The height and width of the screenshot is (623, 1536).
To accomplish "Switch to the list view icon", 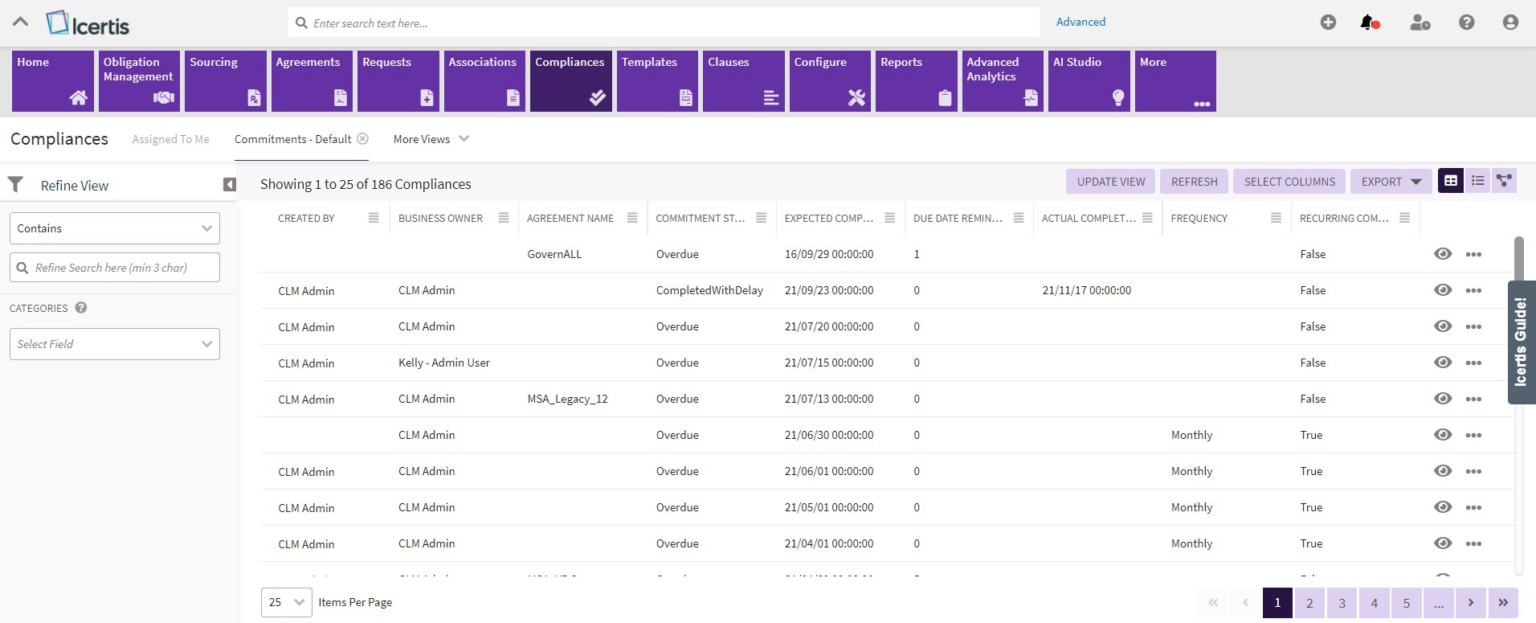I will (1478, 181).
